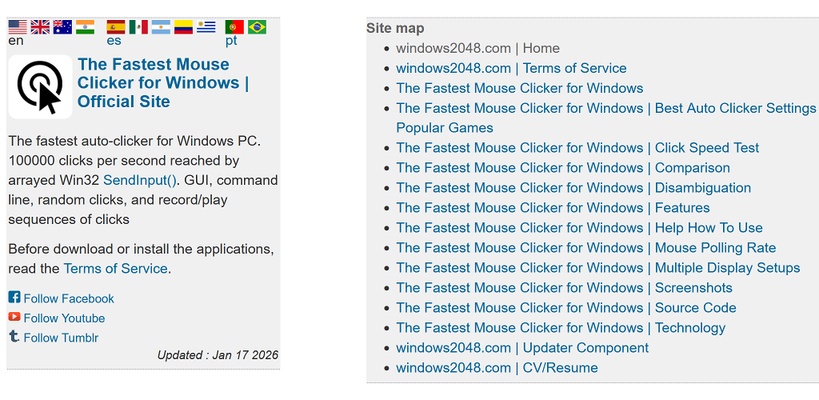Click the 'en' language label

[16, 41]
